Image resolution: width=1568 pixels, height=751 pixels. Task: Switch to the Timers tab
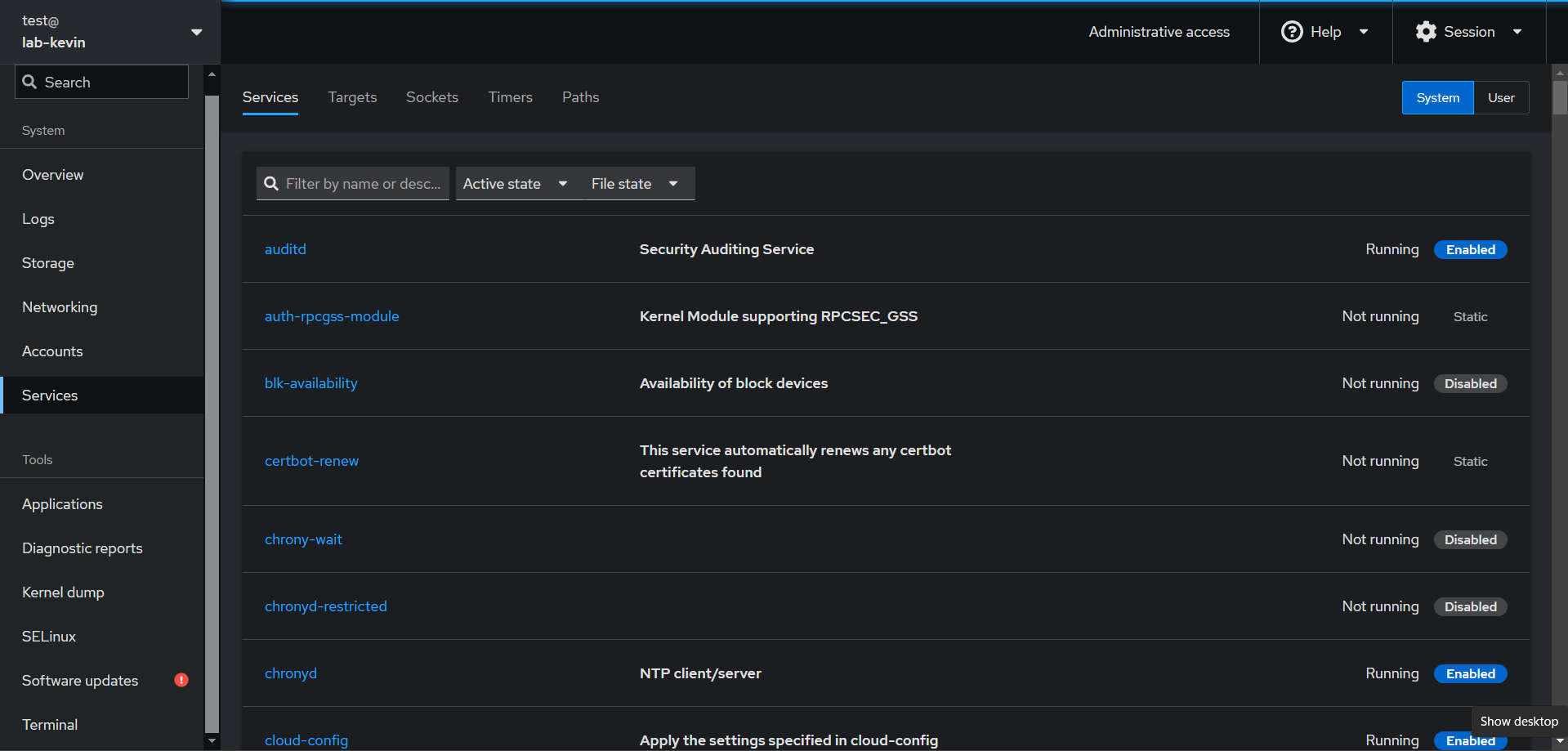coord(510,97)
